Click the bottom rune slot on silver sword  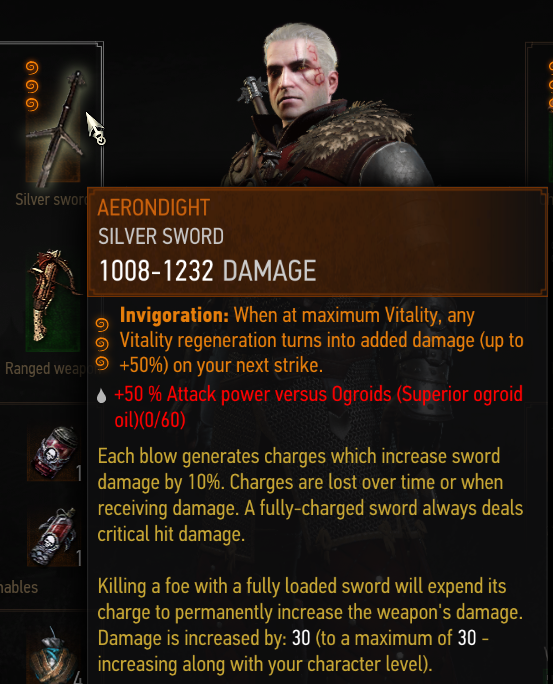pos(32,105)
